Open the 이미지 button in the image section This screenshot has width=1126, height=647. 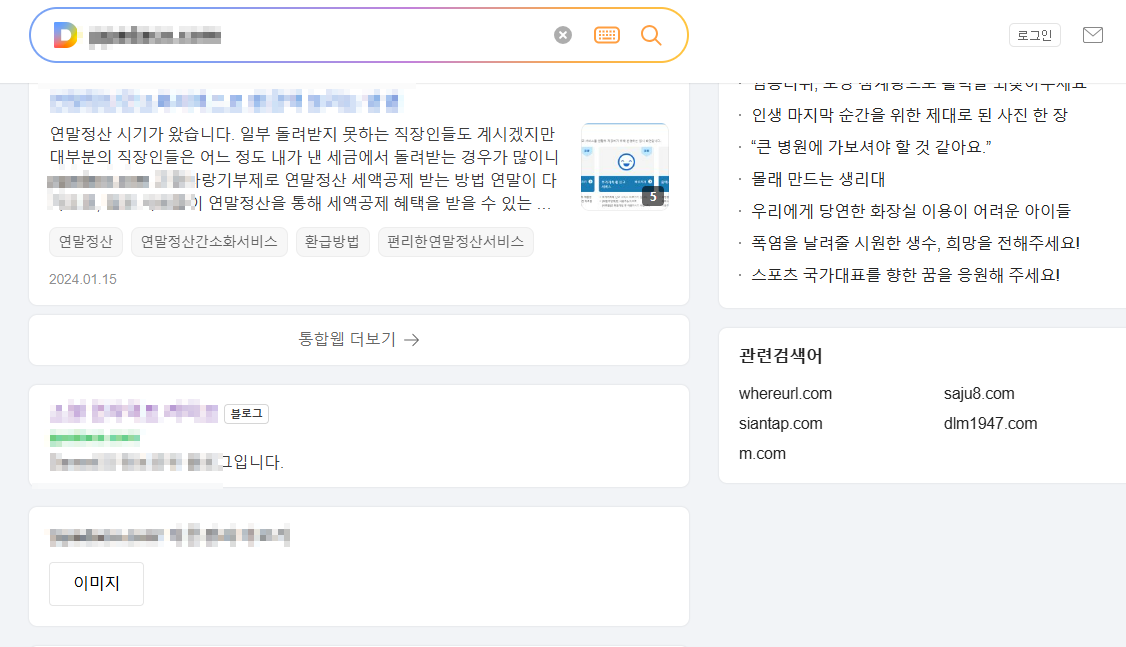point(96,583)
